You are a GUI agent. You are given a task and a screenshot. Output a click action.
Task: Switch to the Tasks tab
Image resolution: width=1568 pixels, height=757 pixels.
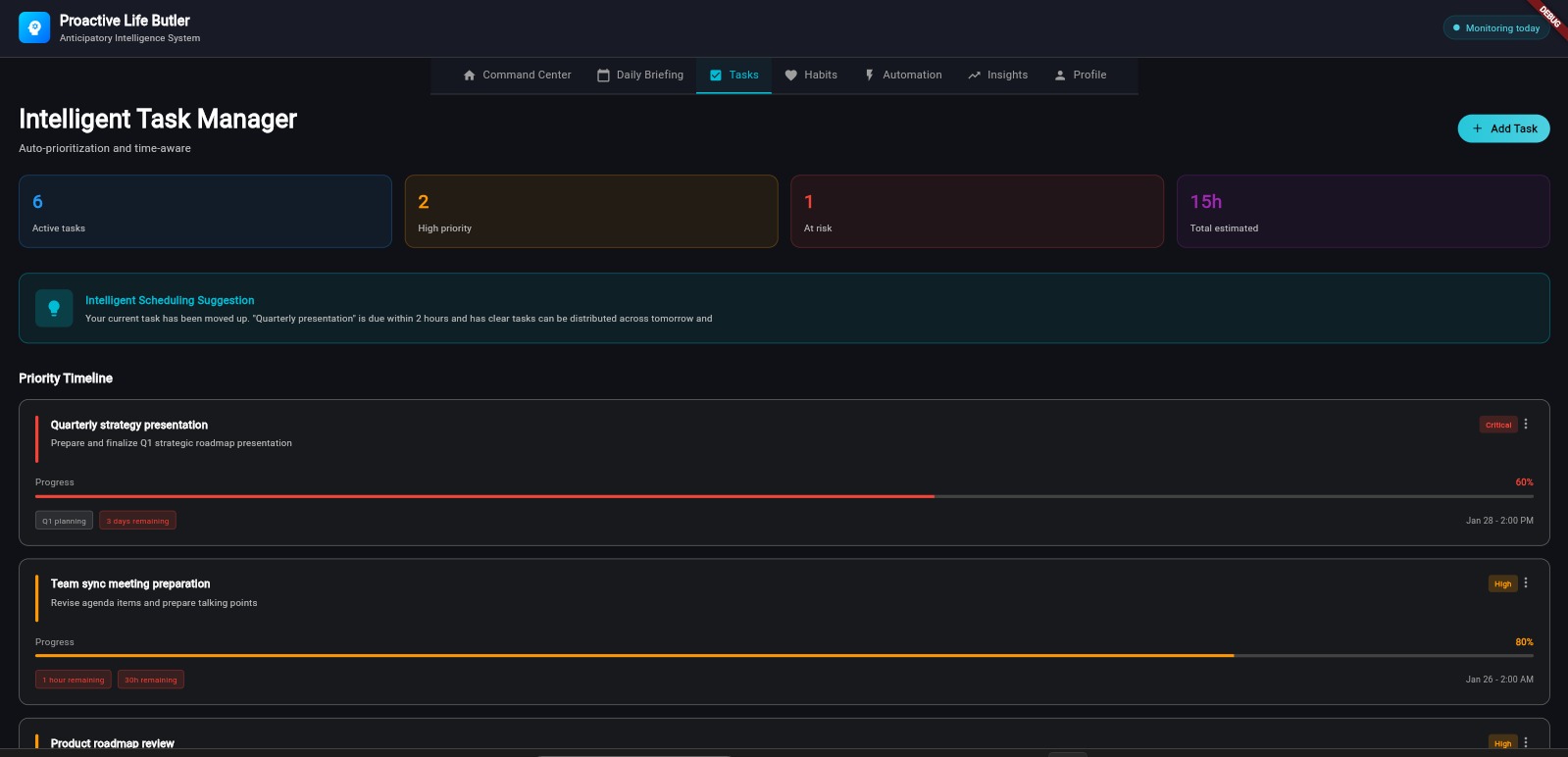click(733, 76)
